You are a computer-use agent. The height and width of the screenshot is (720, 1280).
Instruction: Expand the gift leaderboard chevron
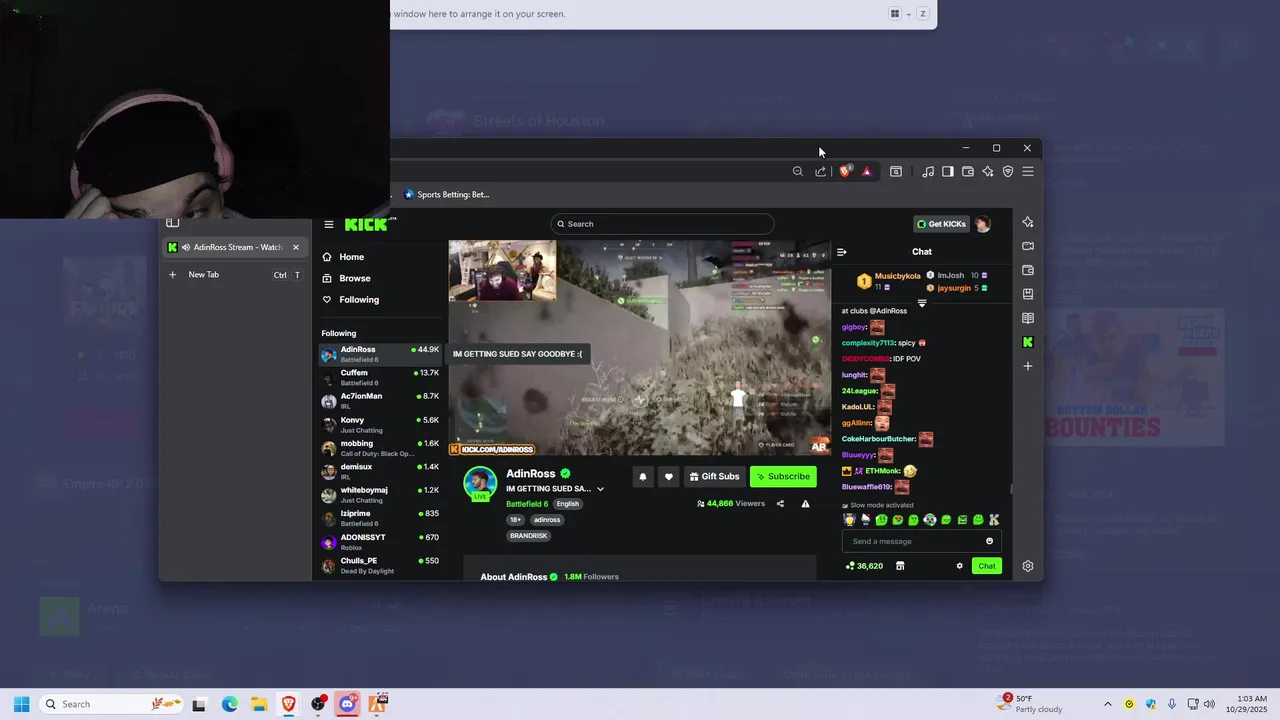coord(922,303)
